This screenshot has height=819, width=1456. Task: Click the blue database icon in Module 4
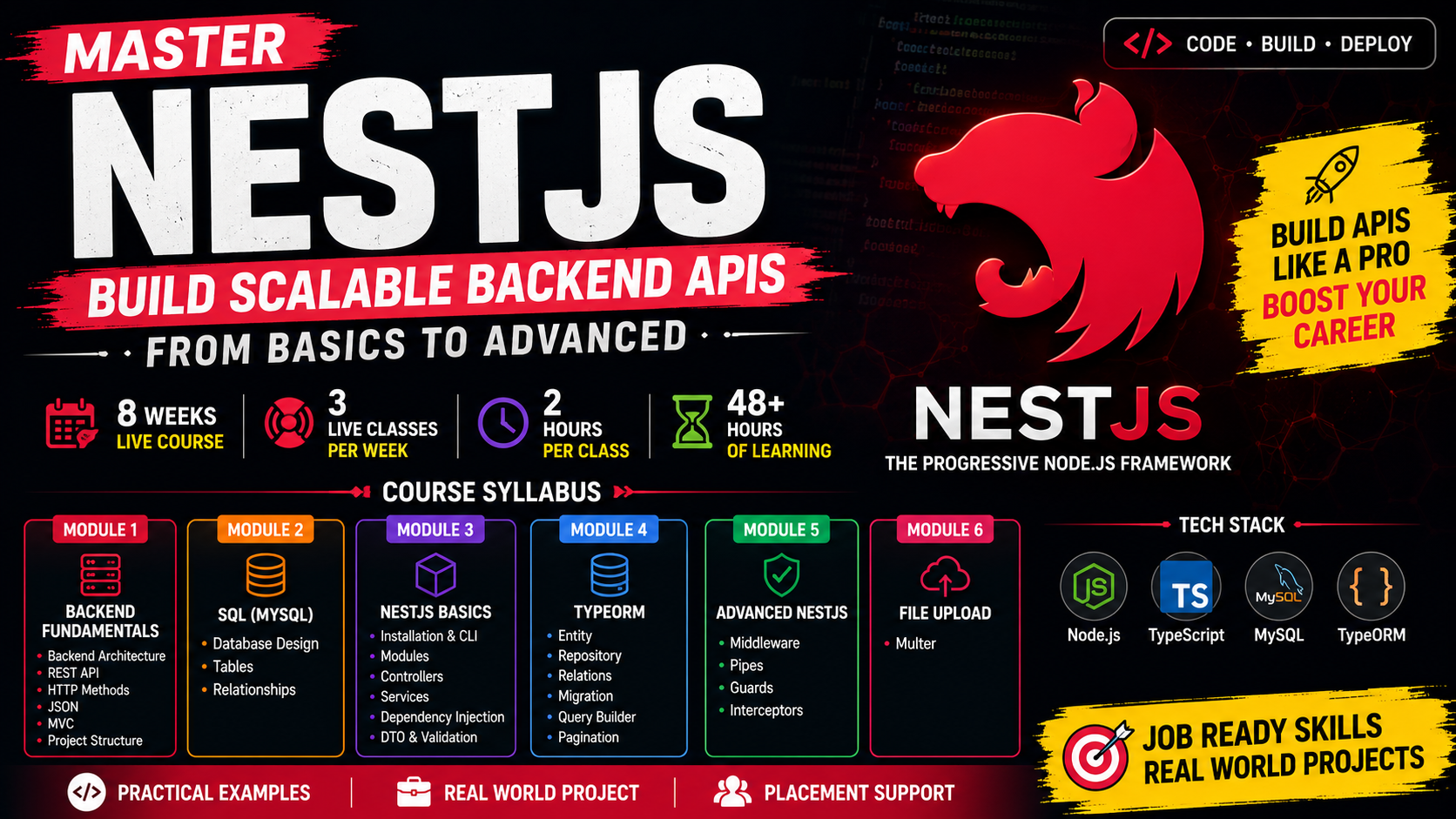[609, 574]
